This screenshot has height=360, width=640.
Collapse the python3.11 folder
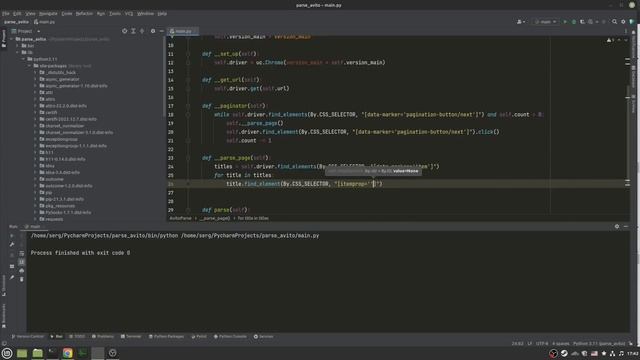click(24, 59)
